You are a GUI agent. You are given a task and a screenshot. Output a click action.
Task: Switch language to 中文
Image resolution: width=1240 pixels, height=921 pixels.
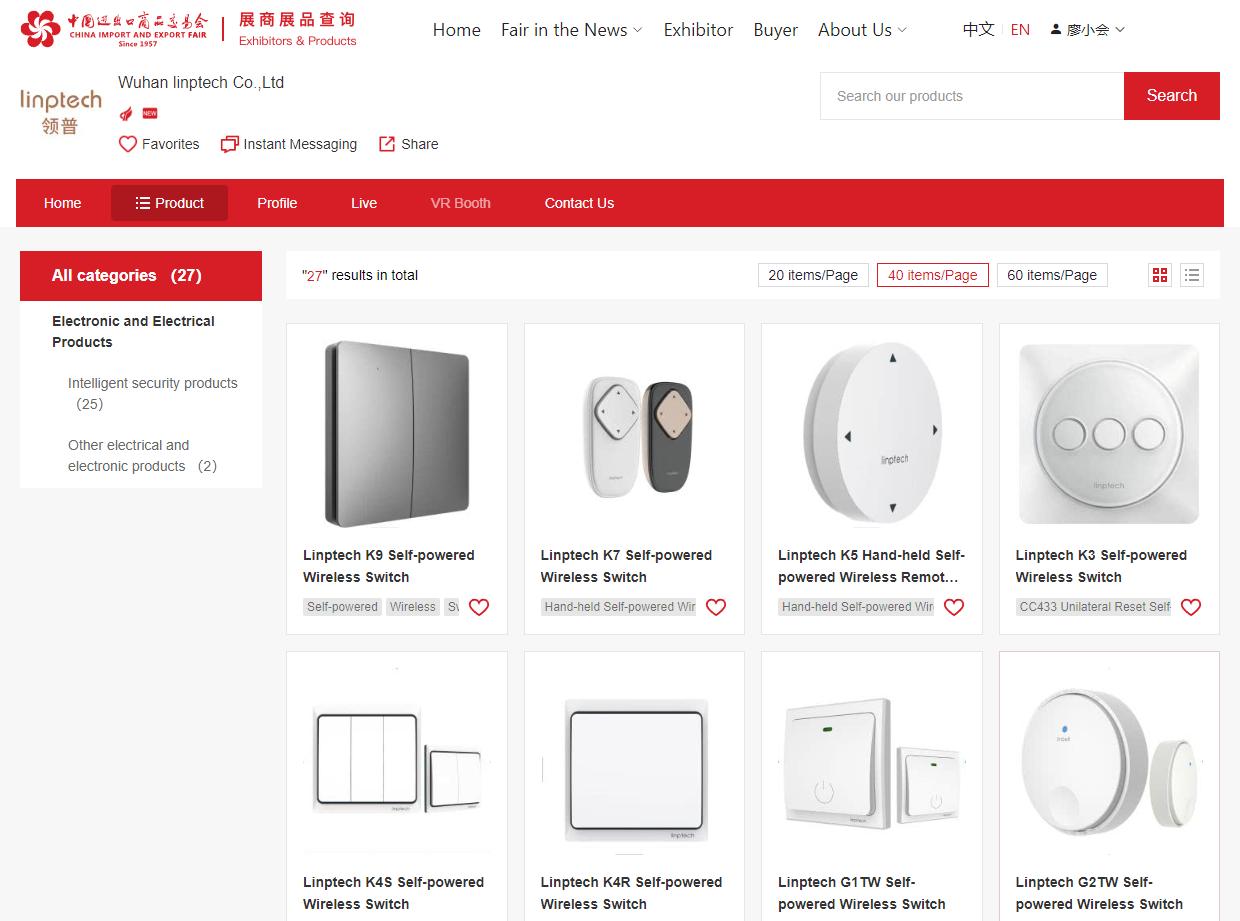click(x=978, y=30)
